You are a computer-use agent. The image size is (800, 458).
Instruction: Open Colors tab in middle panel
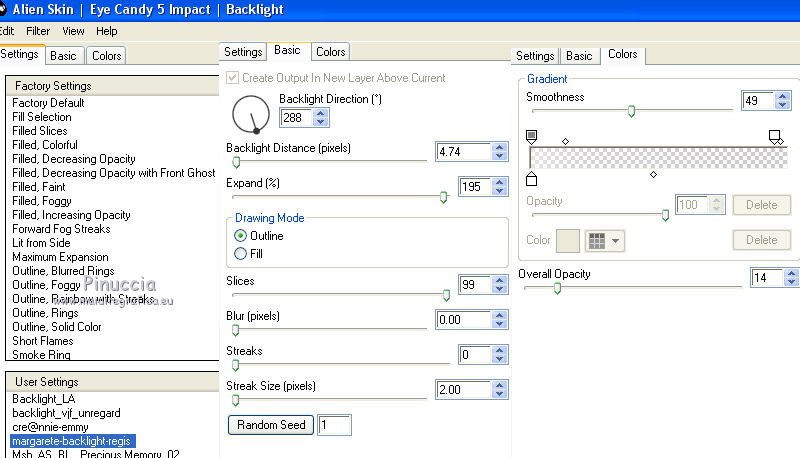coord(331,52)
